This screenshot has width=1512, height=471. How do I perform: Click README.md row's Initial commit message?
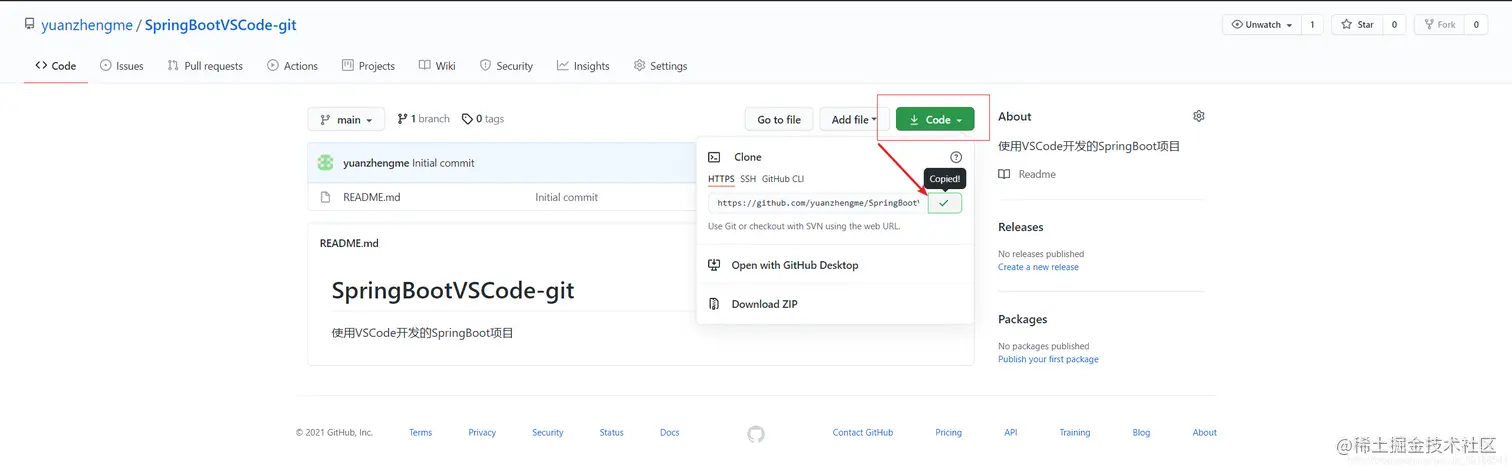(x=566, y=197)
